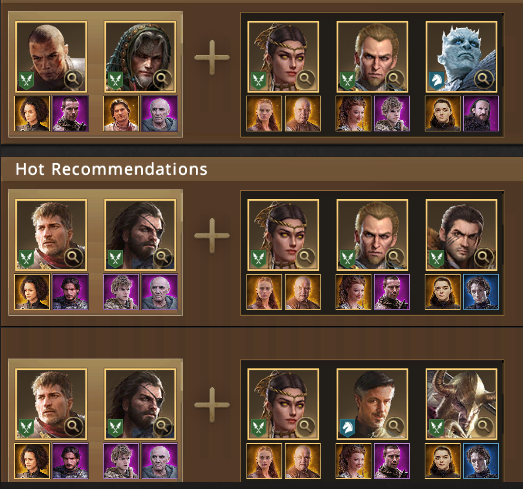Click the magnifier on the hooded bearded commander

[162, 79]
